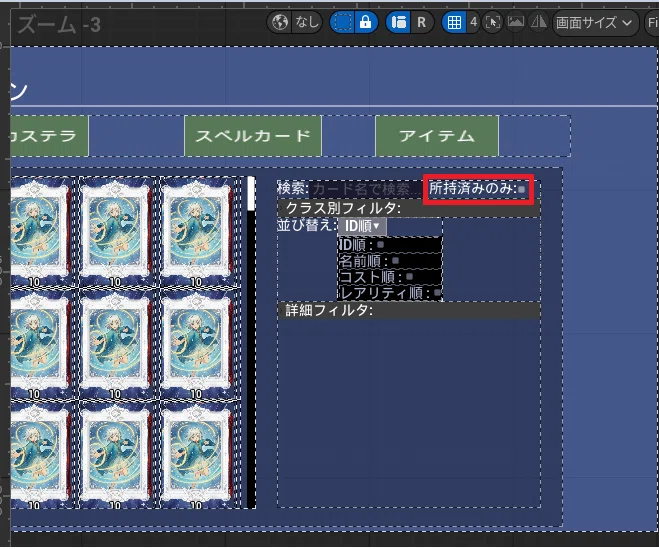
Task: Click the カード名で検索 search field
Action: coord(366,189)
